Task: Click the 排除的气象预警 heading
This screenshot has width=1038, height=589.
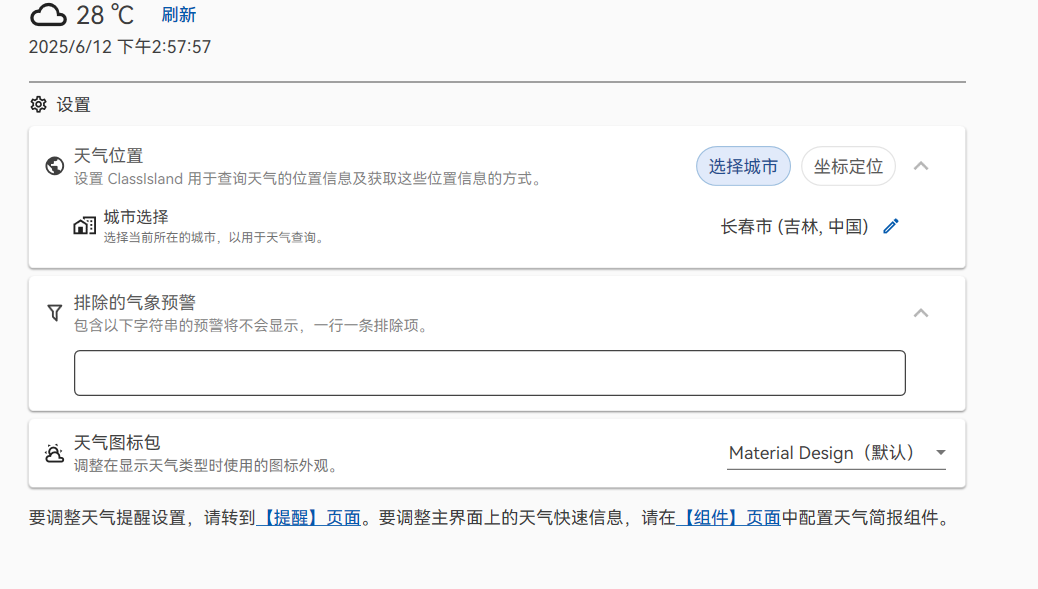Action: click(134, 302)
